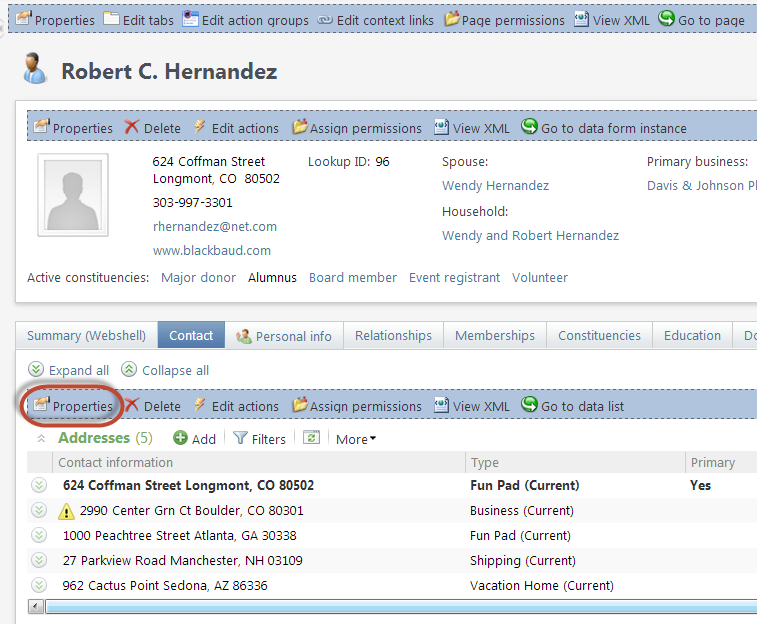Expand all sections

pyautogui.click(x=69, y=370)
